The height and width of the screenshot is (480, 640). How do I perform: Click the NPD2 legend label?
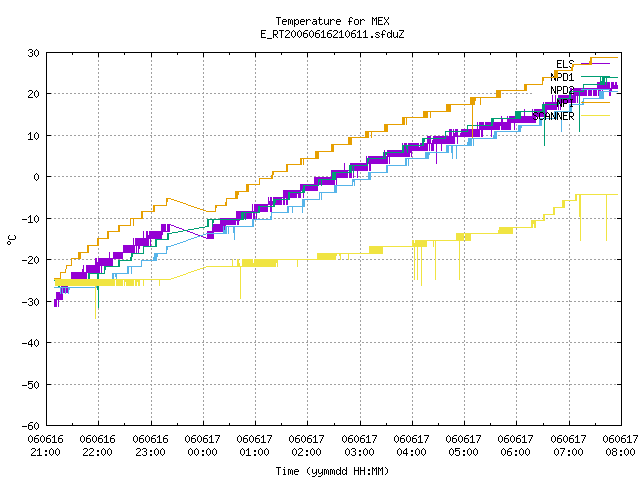(562, 90)
